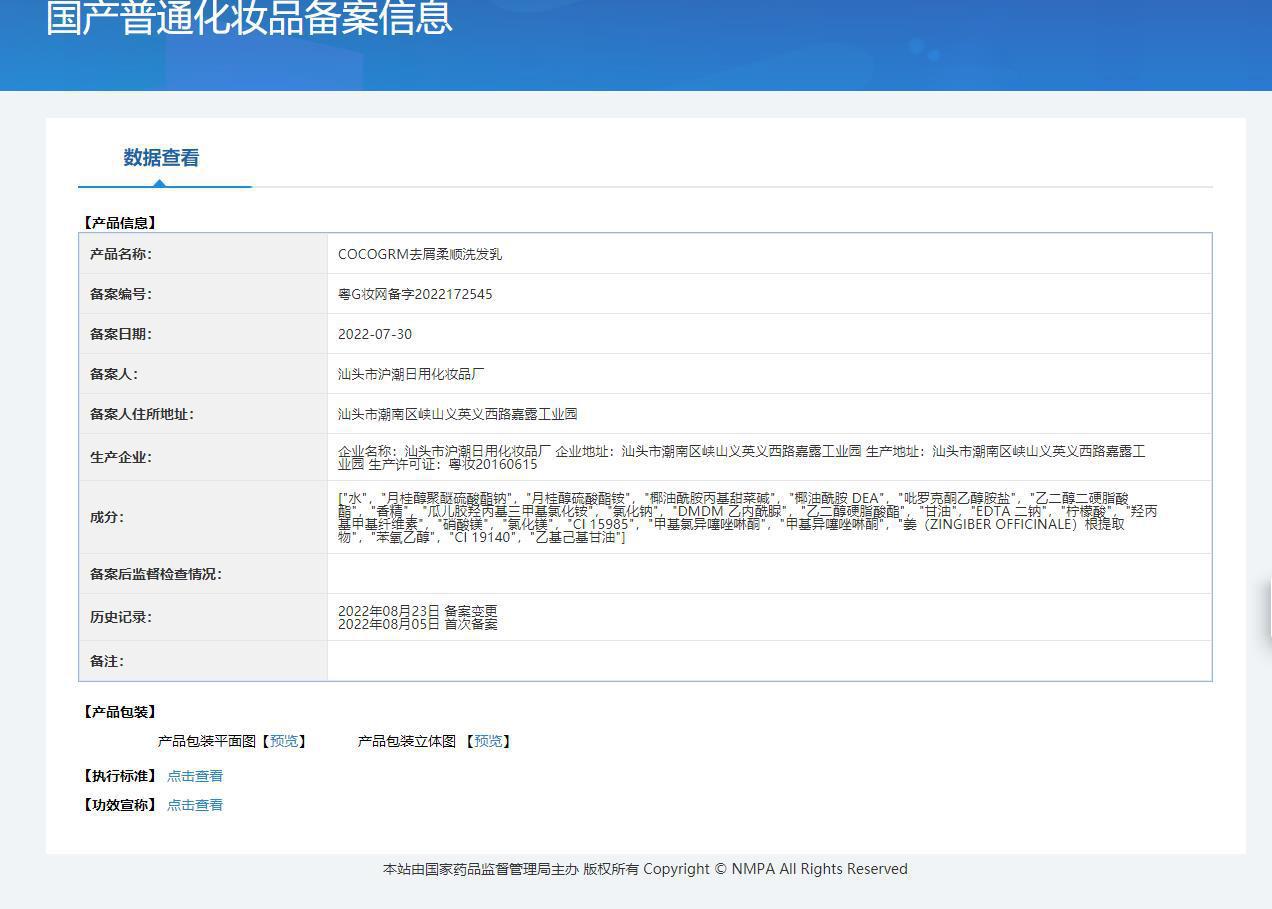The height and width of the screenshot is (909, 1272).
Task: Click the 【产品包装】 section heading
Action: click(120, 712)
